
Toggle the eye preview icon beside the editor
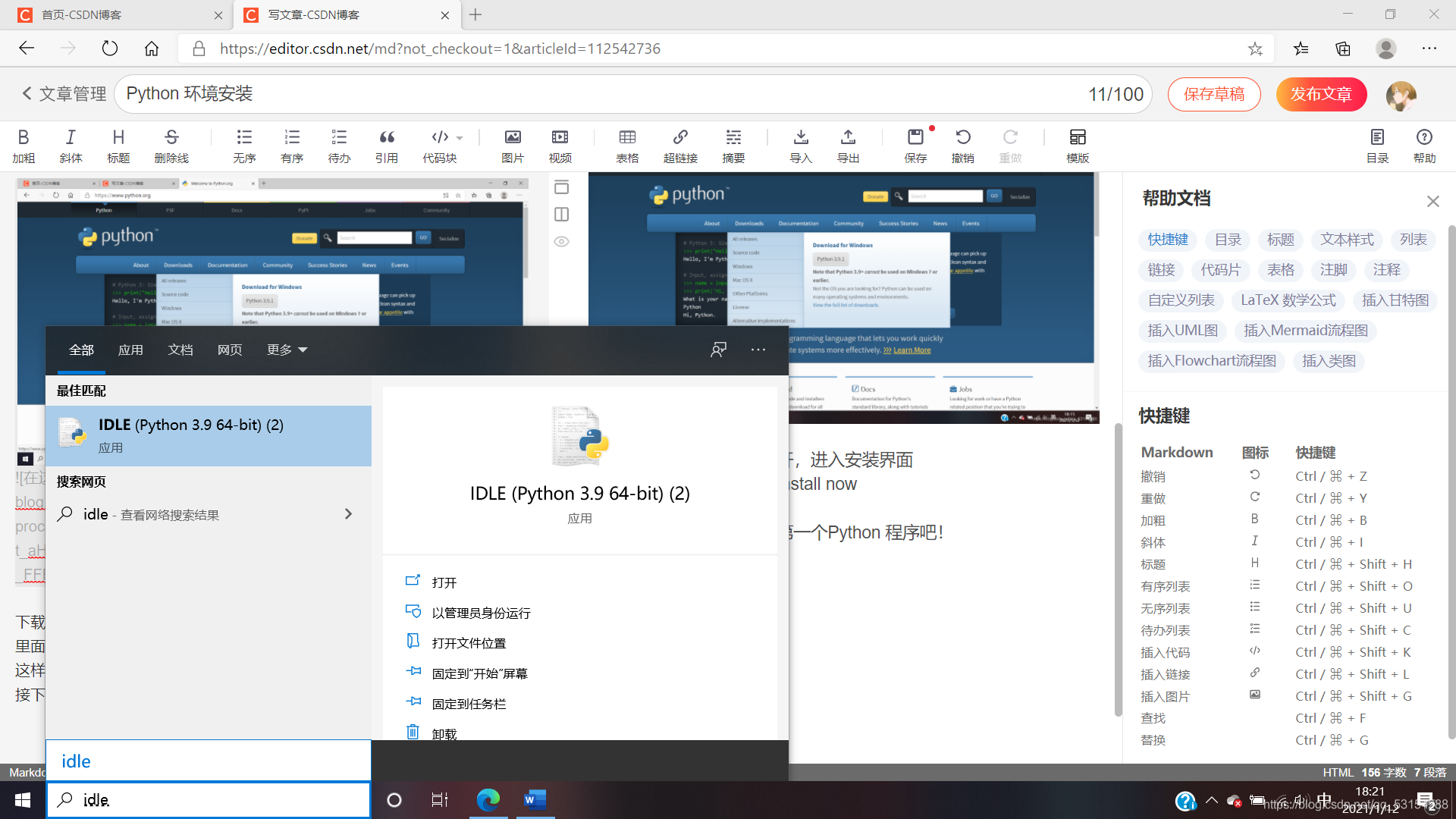coord(561,242)
